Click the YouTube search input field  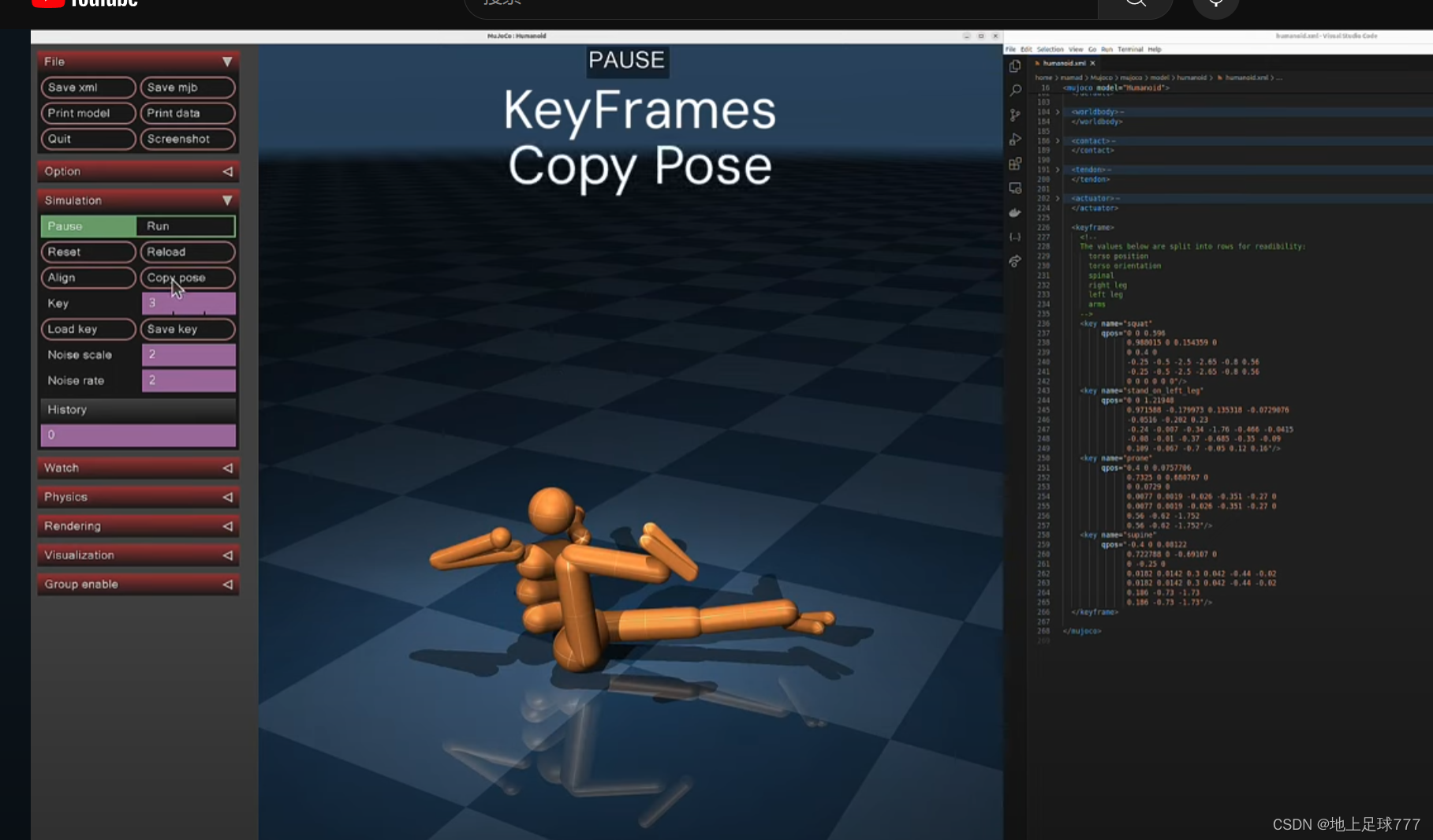point(781,4)
